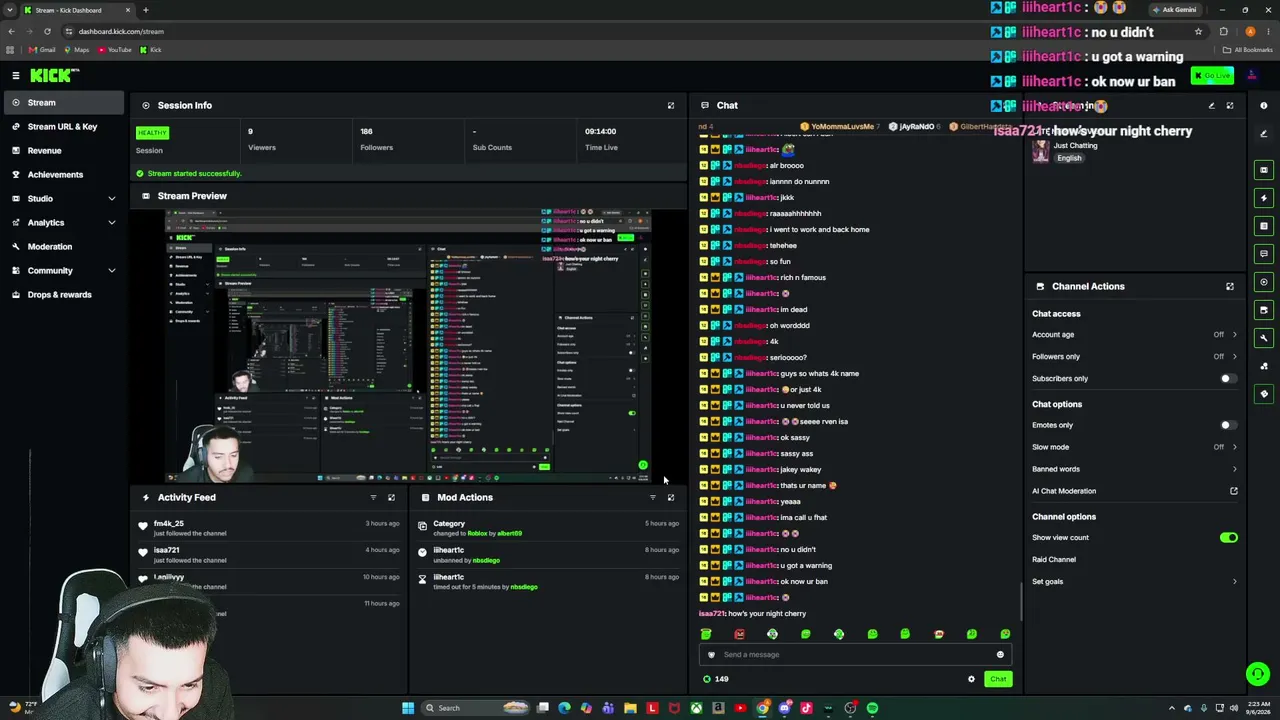Click 'isaa721: how's your night cherry' chat message
Image resolution: width=1280 pixels, height=720 pixels.
click(x=752, y=614)
